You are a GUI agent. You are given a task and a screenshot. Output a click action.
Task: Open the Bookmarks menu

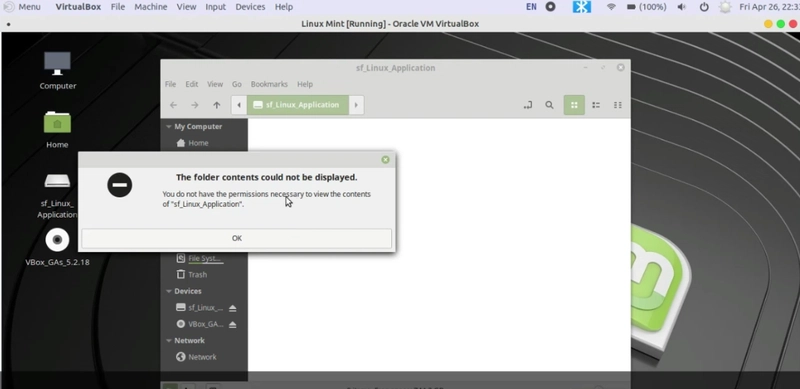tap(269, 84)
